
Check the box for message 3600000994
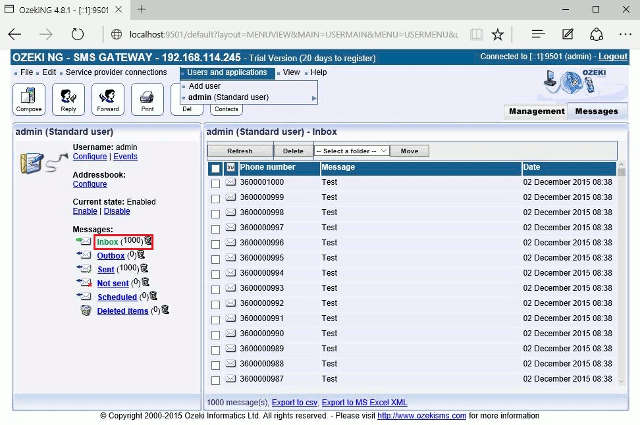(216, 274)
